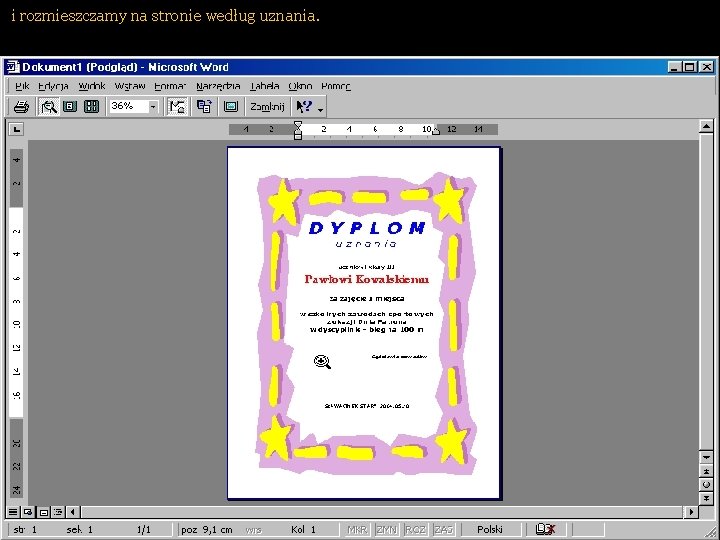Toggle ZAS overtype indicator
Viewport: 720px width, 540px height.
tap(444, 529)
